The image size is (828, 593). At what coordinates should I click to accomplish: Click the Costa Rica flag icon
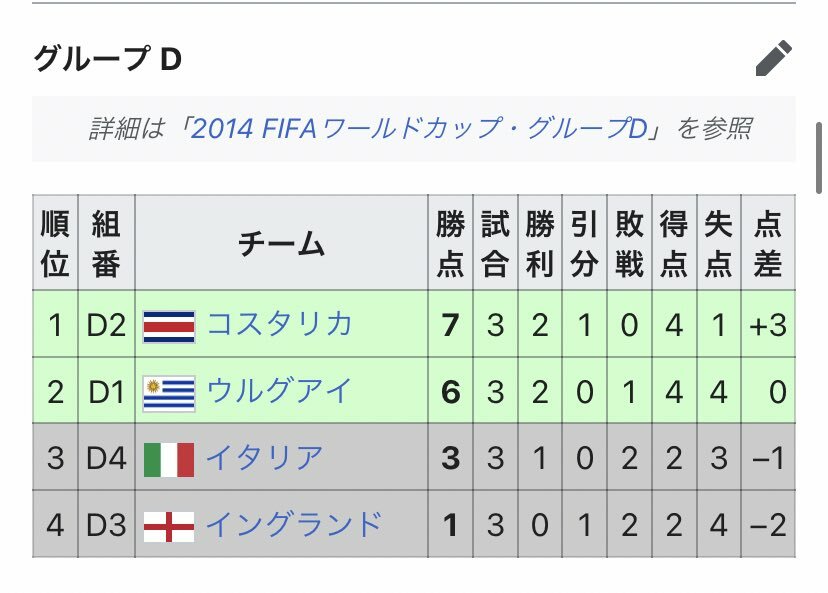click(x=169, y=327)
